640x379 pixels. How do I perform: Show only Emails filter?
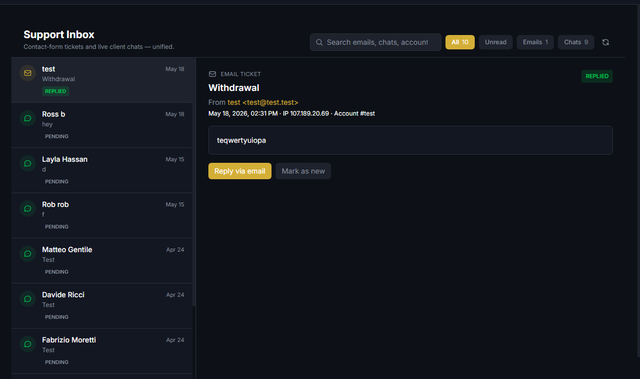click(535, 42)
